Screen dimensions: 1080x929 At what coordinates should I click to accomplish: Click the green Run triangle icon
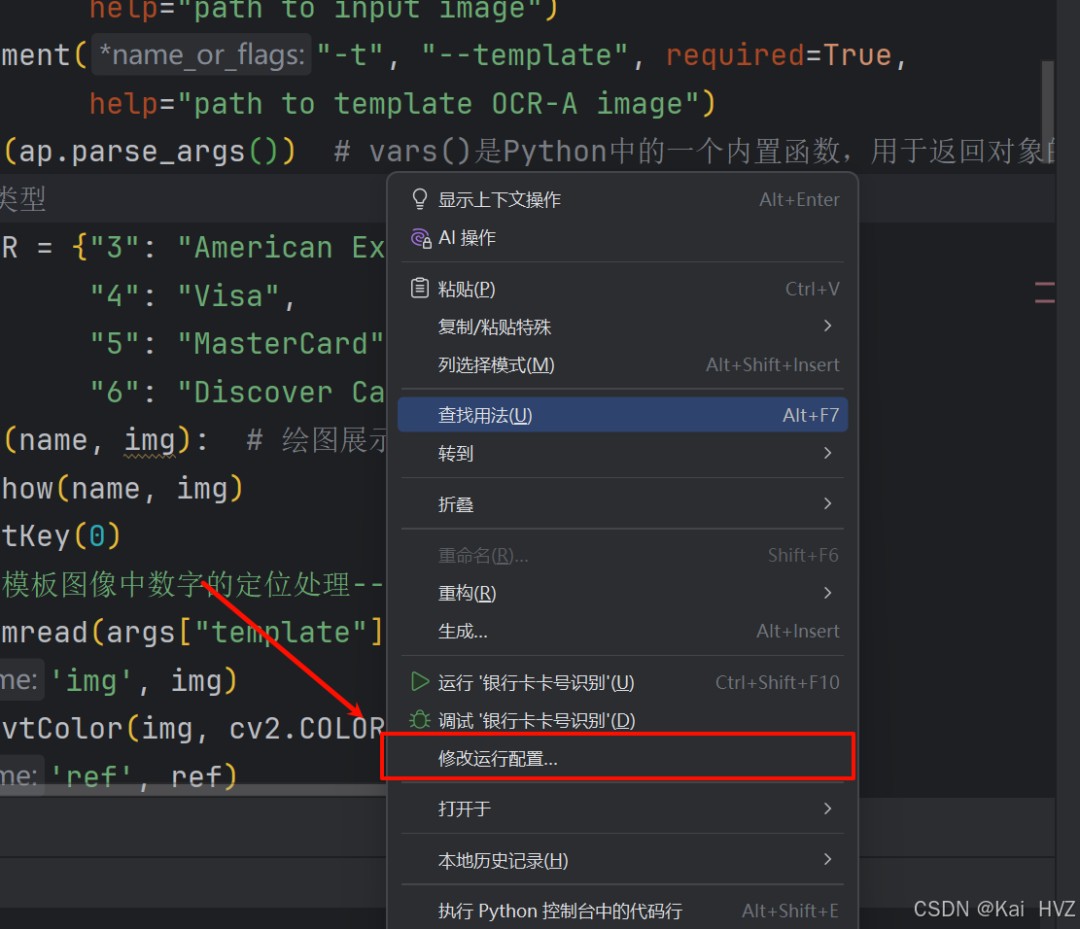tap(419, 682)
